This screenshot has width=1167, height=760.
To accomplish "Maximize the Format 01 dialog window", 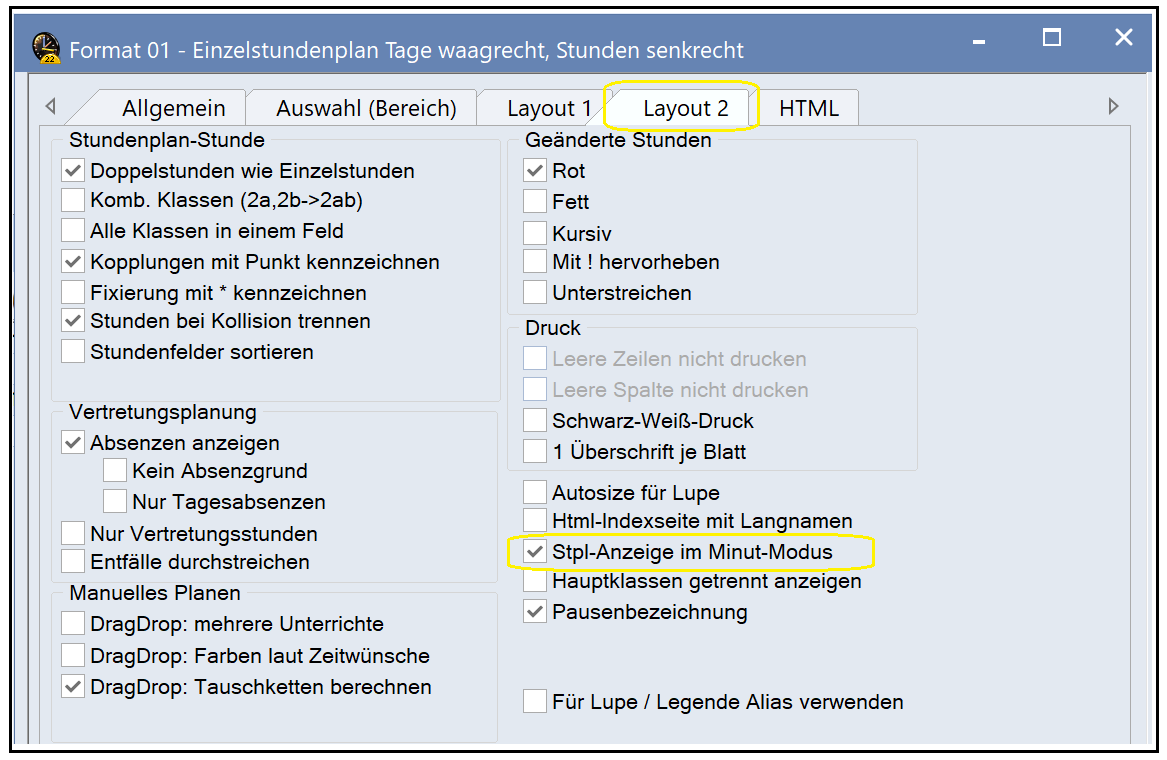I will point(1051,39).
